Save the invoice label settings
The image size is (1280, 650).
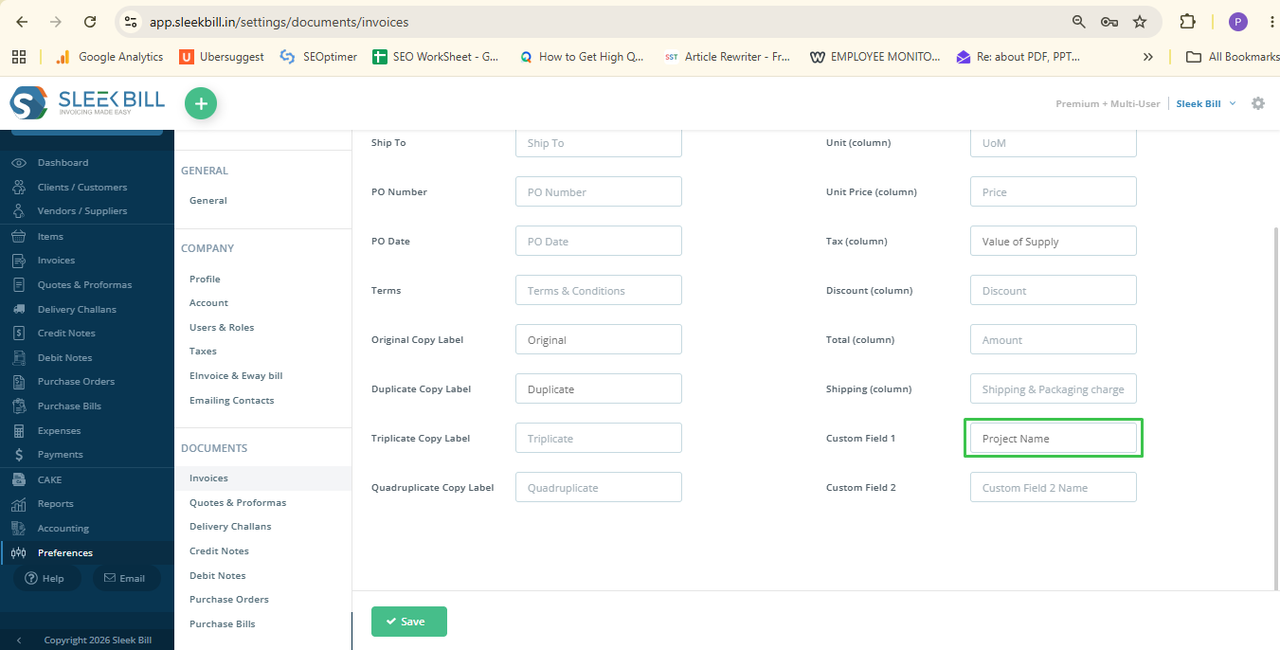(409, 621)
